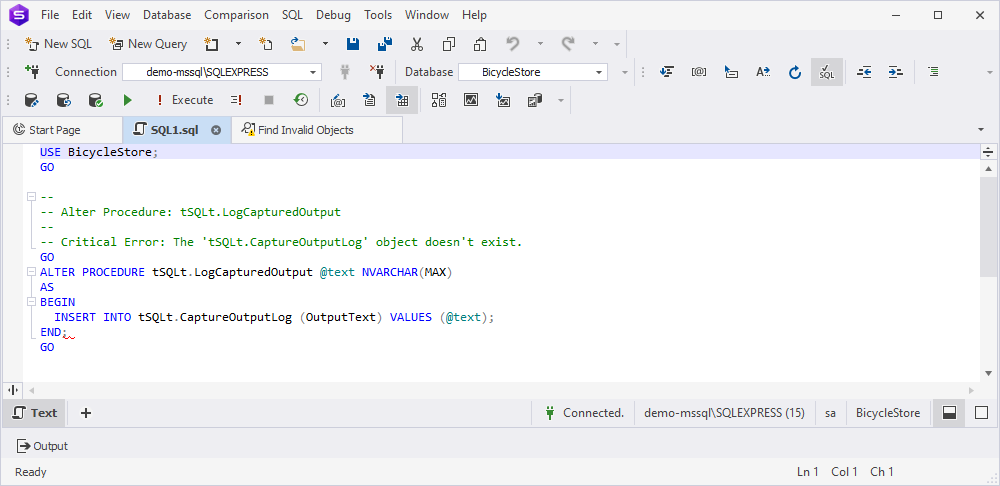Cut selection with the scissors icon

click(417, 44)
